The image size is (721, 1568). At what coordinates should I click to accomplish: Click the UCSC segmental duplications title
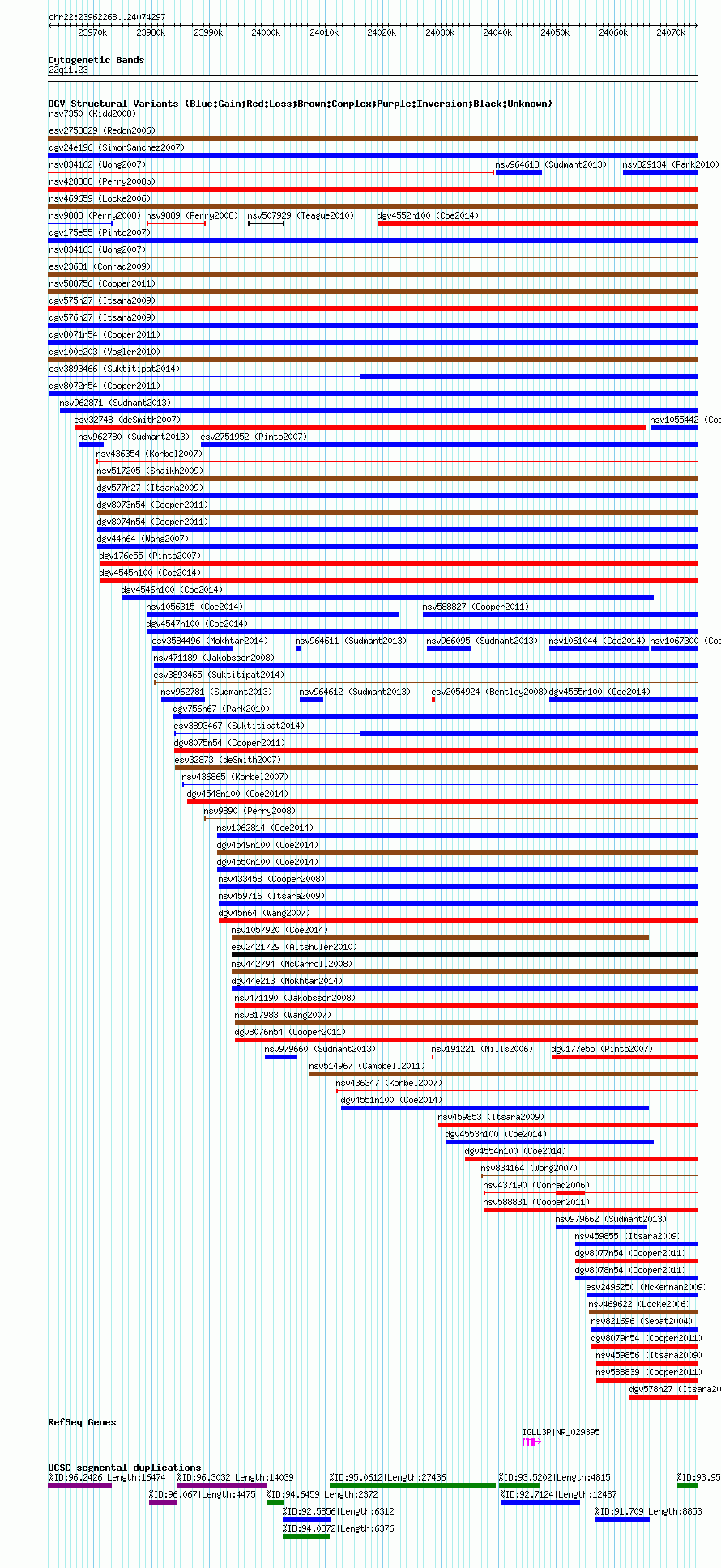tap(124, 1468)
